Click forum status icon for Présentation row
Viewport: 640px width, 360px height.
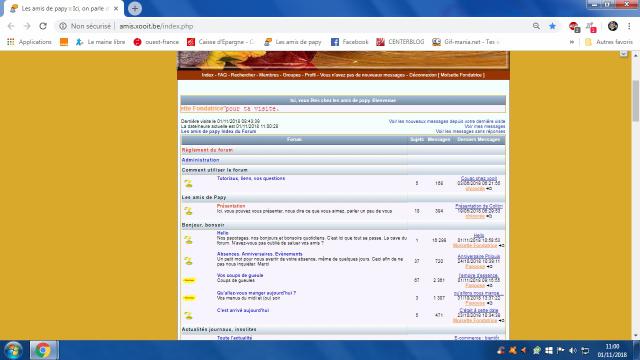point(188,211)
